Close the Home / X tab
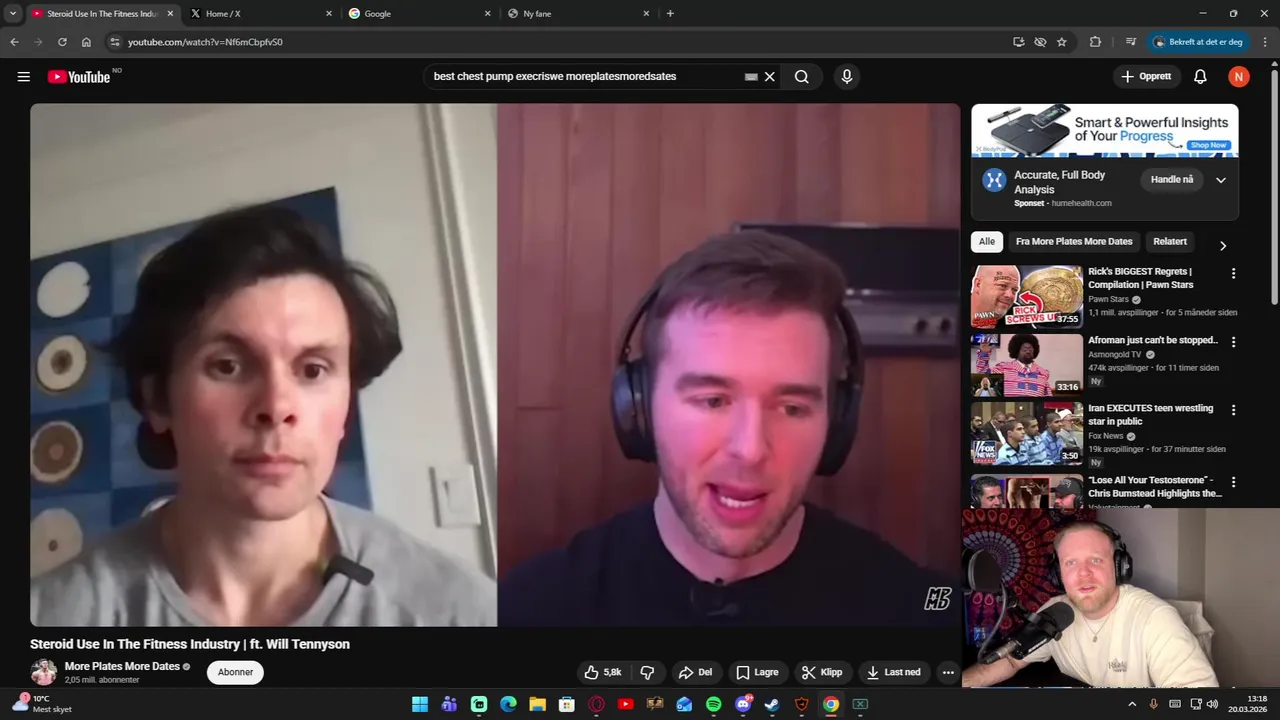1280x720 pixels. coord(329,14)
